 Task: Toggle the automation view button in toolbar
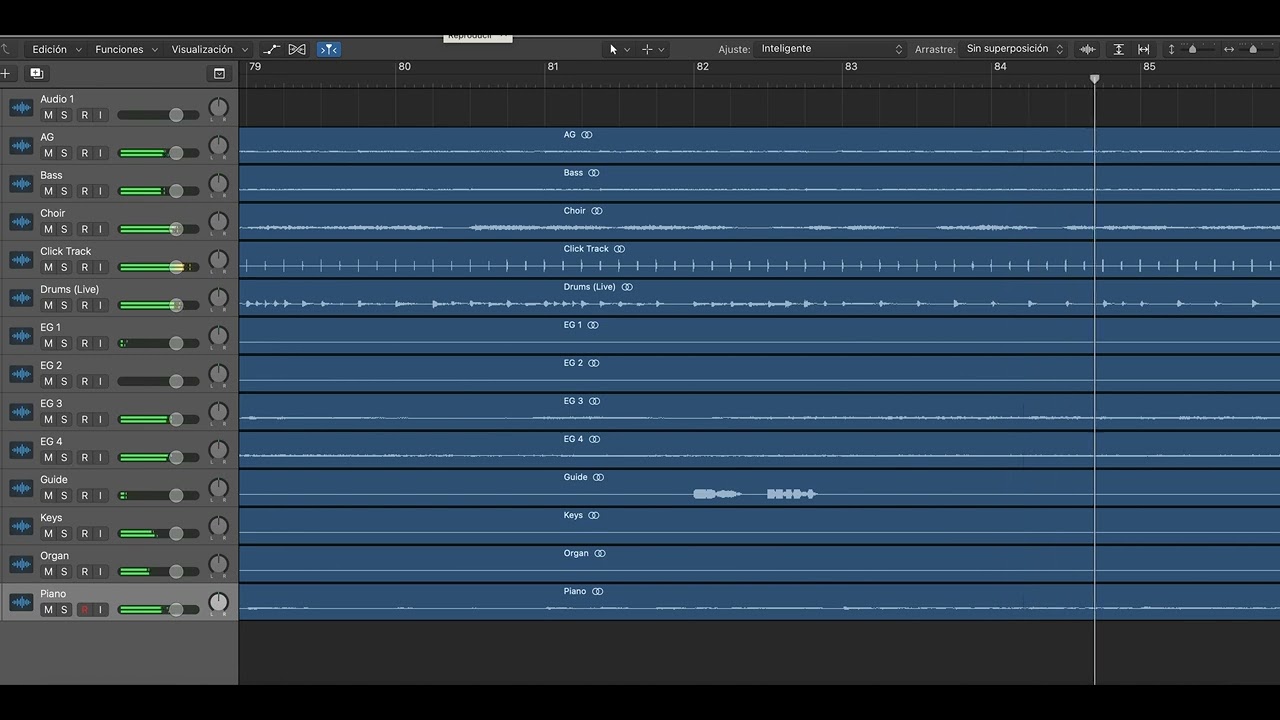(x=272, y=49)
